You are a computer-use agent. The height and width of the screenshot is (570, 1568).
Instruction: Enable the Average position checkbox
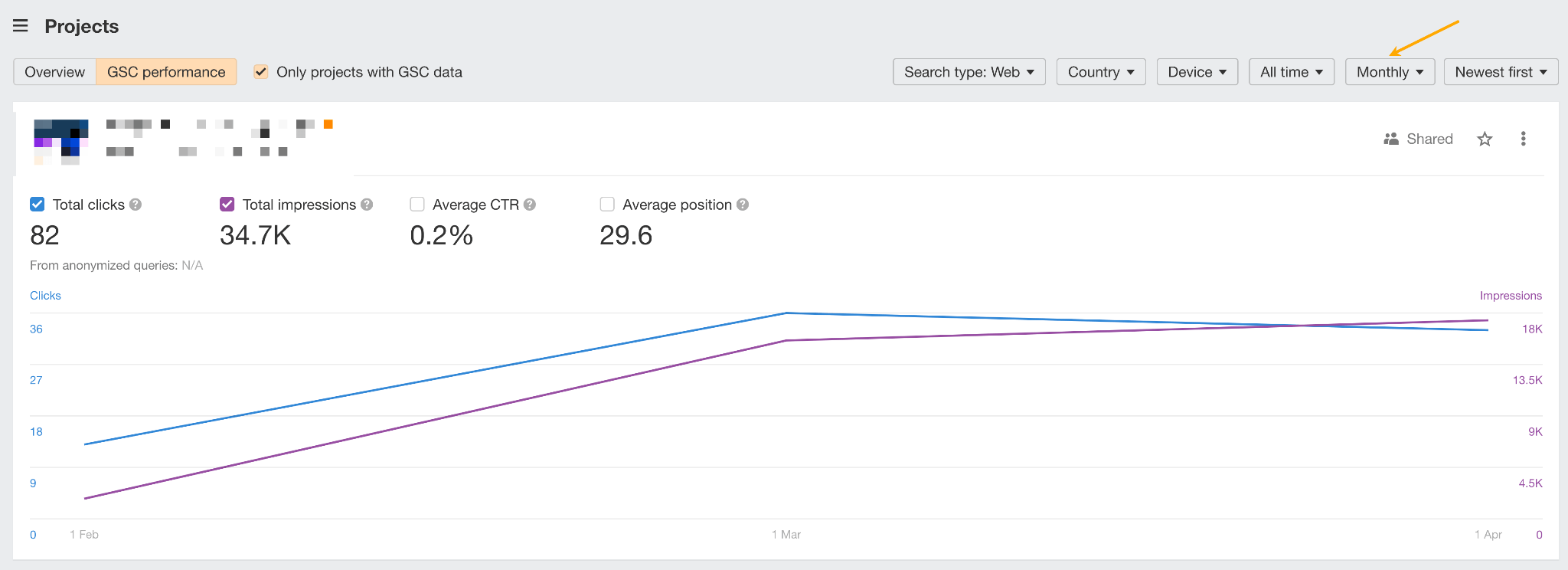(607, 205)
